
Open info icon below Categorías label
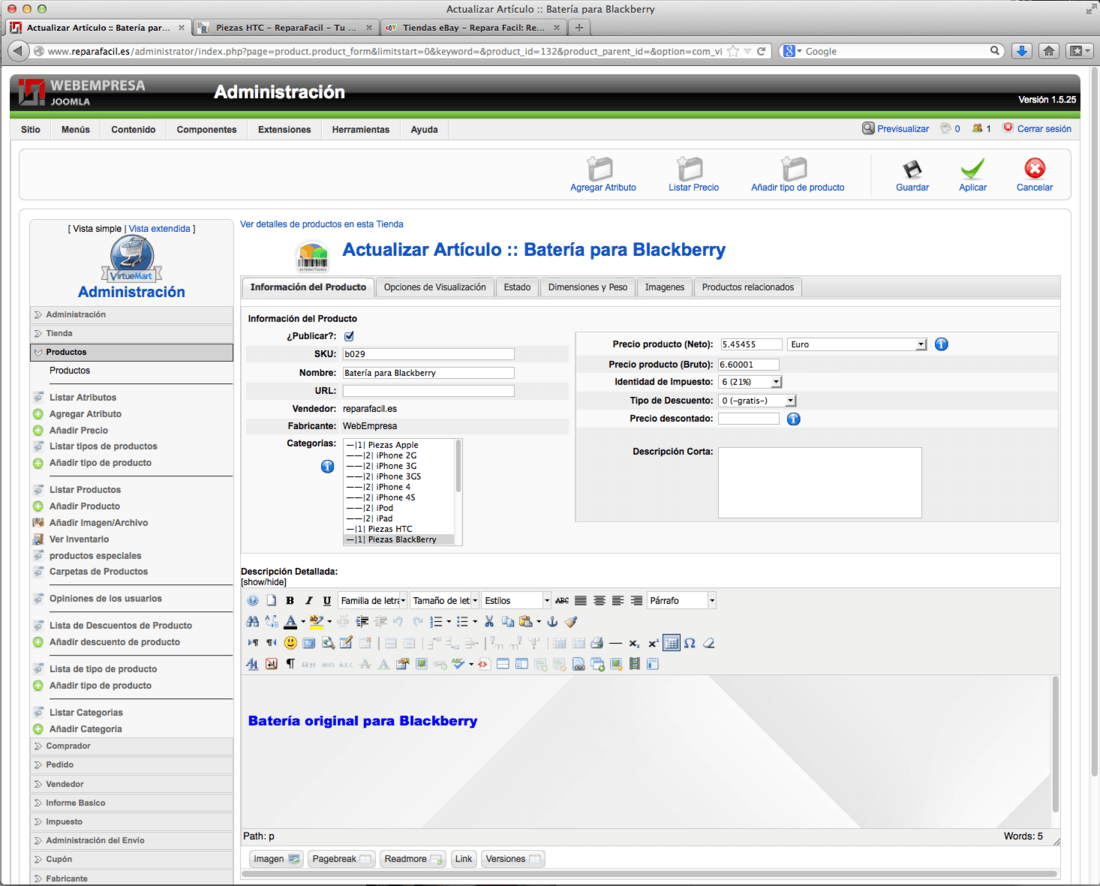tap(328, 467)
